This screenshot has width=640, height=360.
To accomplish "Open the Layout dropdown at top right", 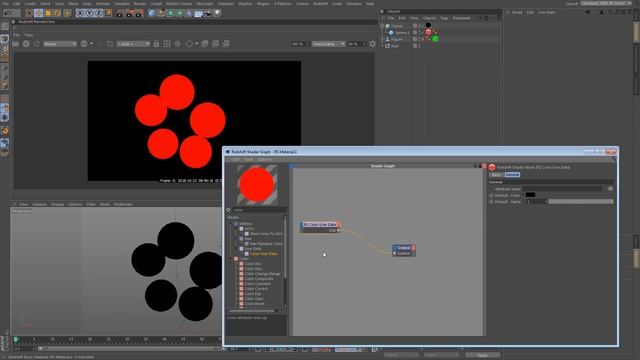I will tap(606, 3).
